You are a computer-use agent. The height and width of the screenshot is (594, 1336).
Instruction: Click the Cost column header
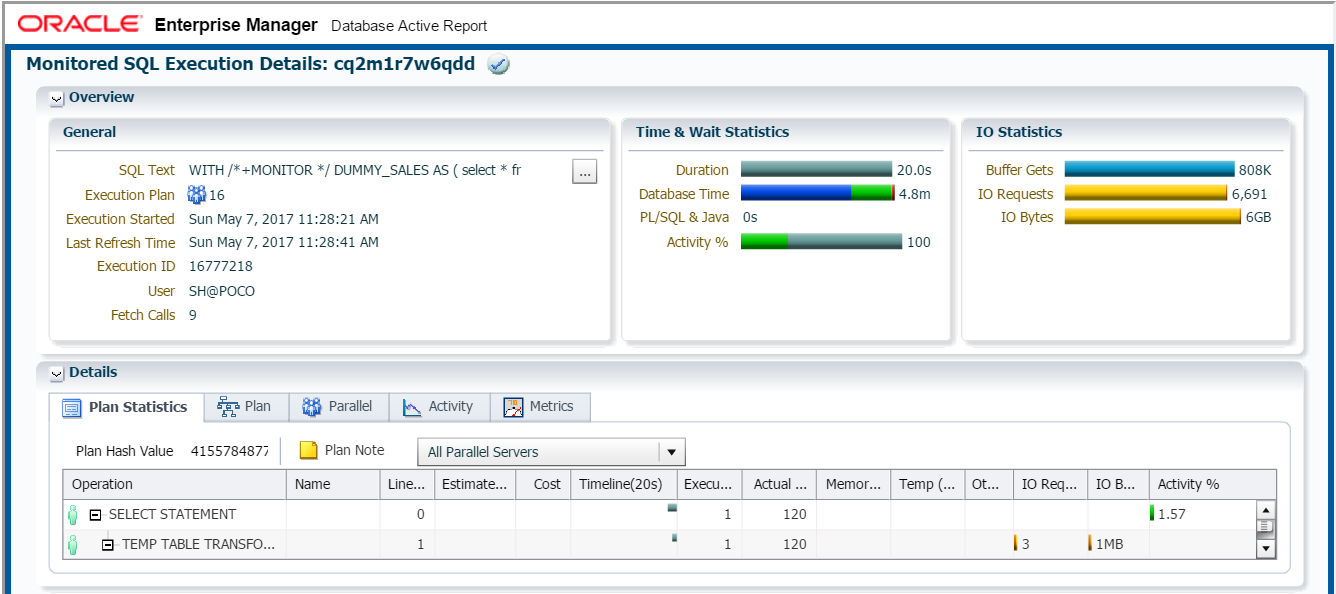click(543, 484)
